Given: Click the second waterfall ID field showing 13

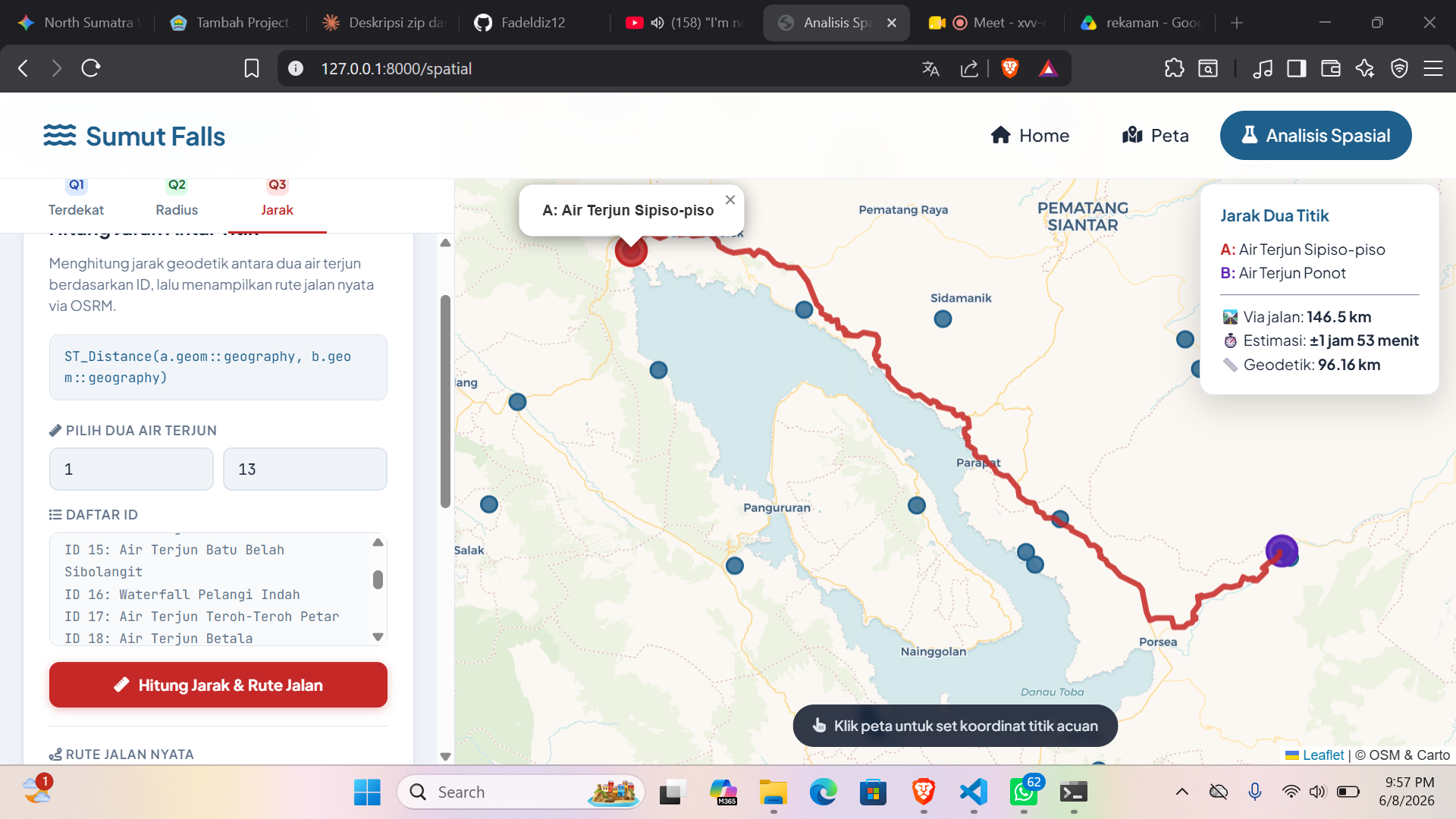Looking at the screenshot, I should (305, 469).
